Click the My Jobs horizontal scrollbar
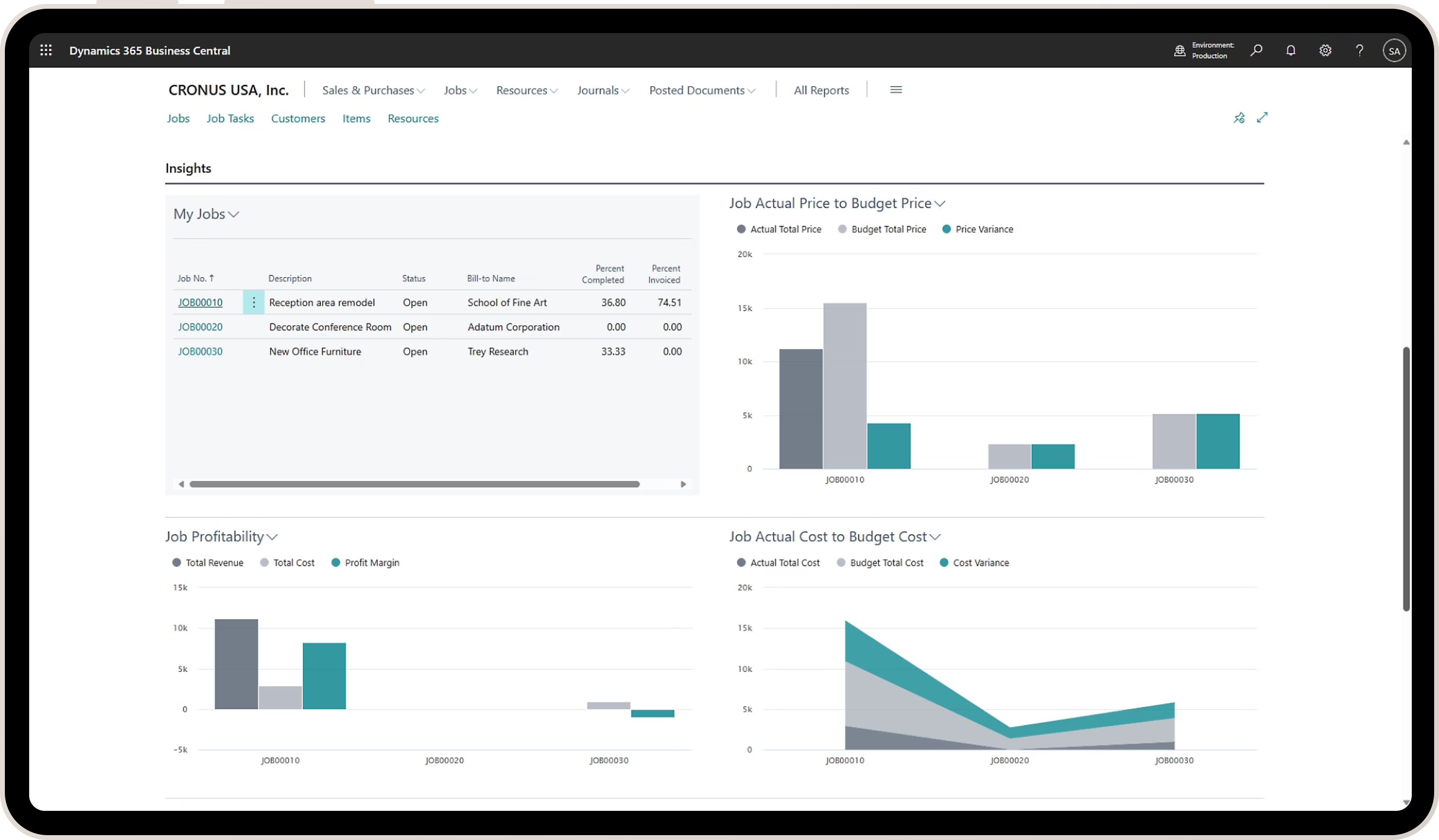The height and width of the screenshot is (840, 1439). point(414,484)
